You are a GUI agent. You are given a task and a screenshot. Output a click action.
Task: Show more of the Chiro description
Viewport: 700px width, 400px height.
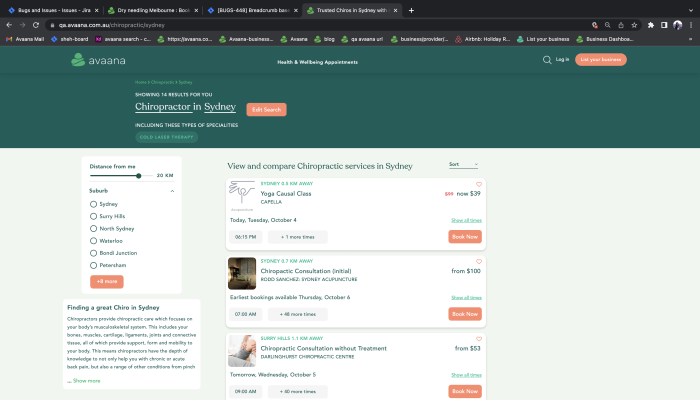pos(87,381)
